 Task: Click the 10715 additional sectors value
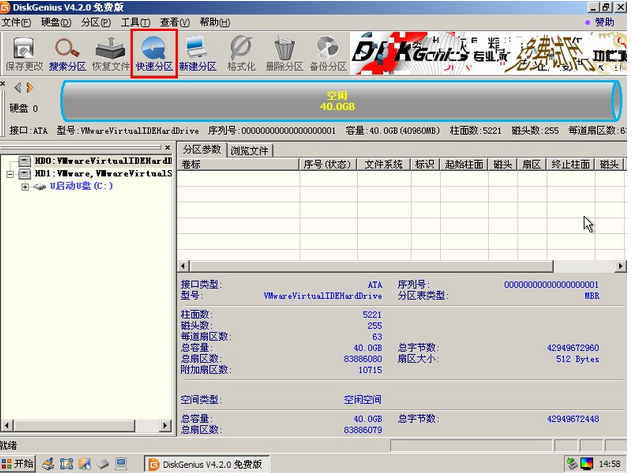tap(370, 370)
